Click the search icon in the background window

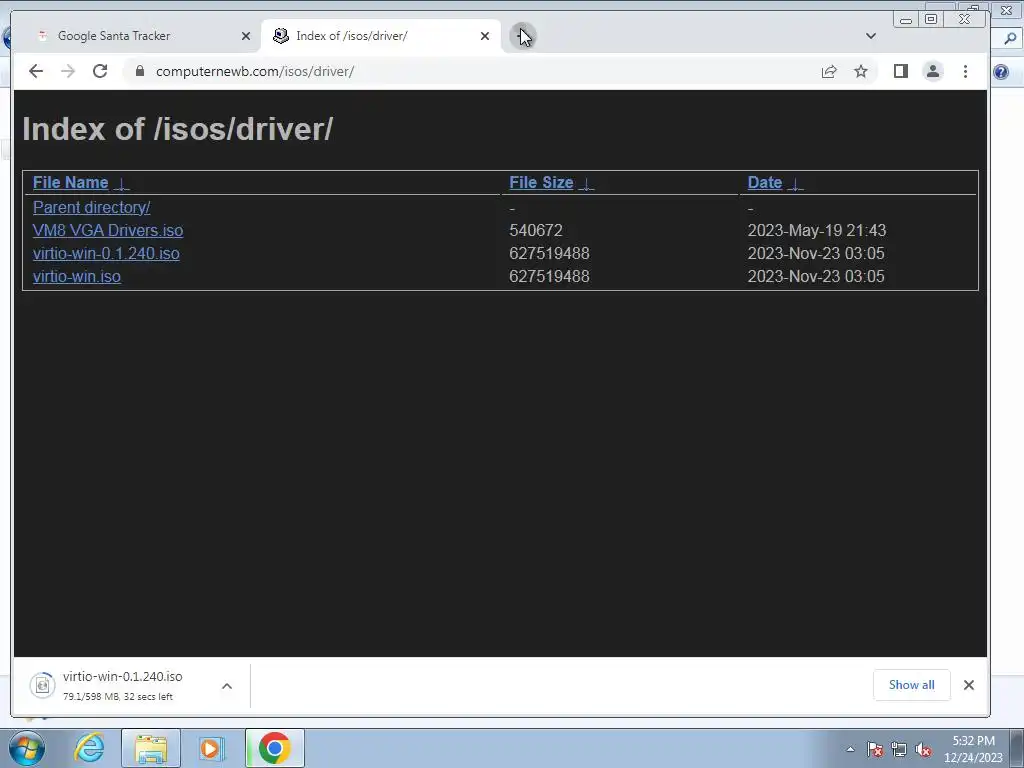click(1010, 39)
